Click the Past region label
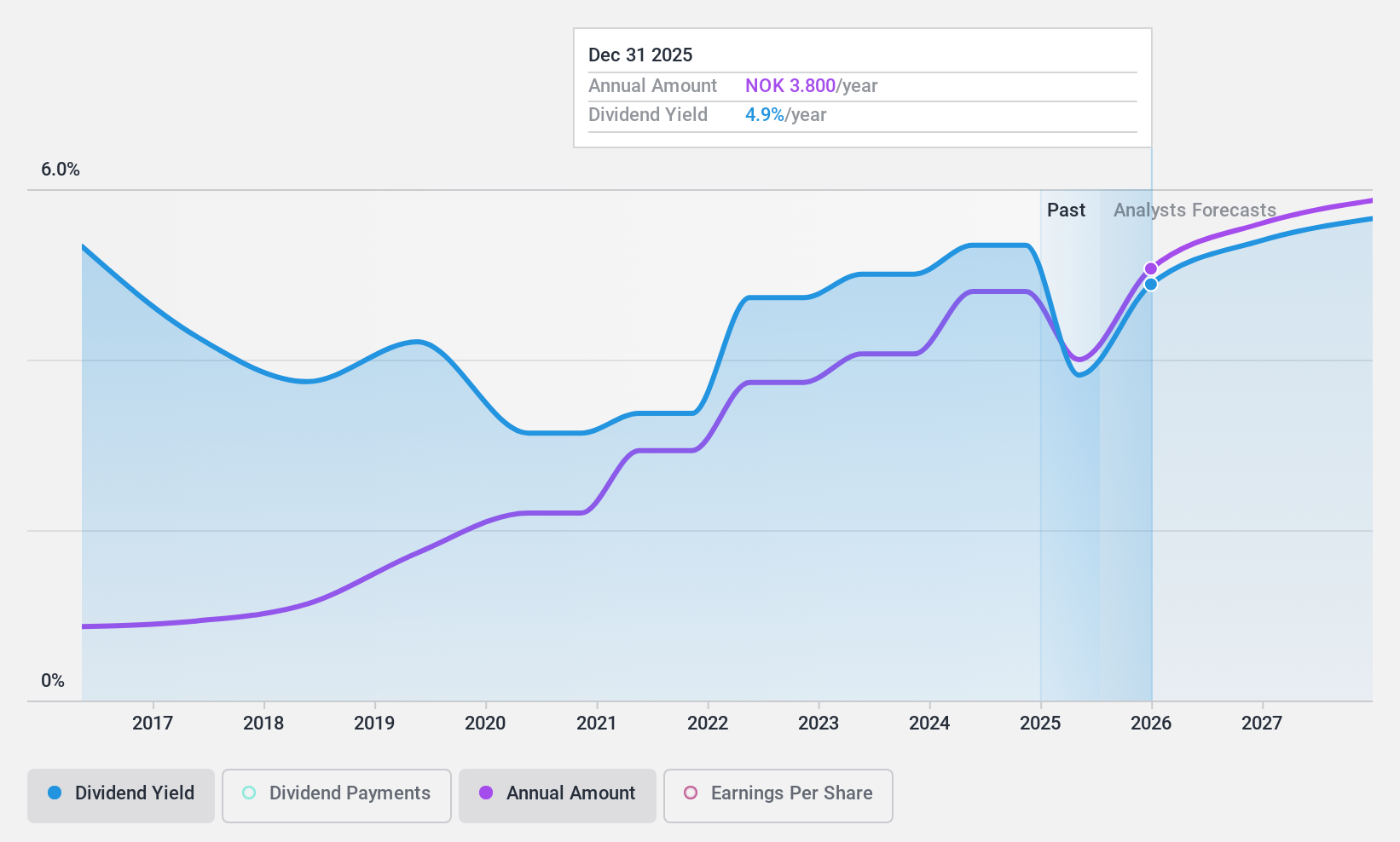The width and height of the screenshot is (1400, 842). click(1066, 210)
